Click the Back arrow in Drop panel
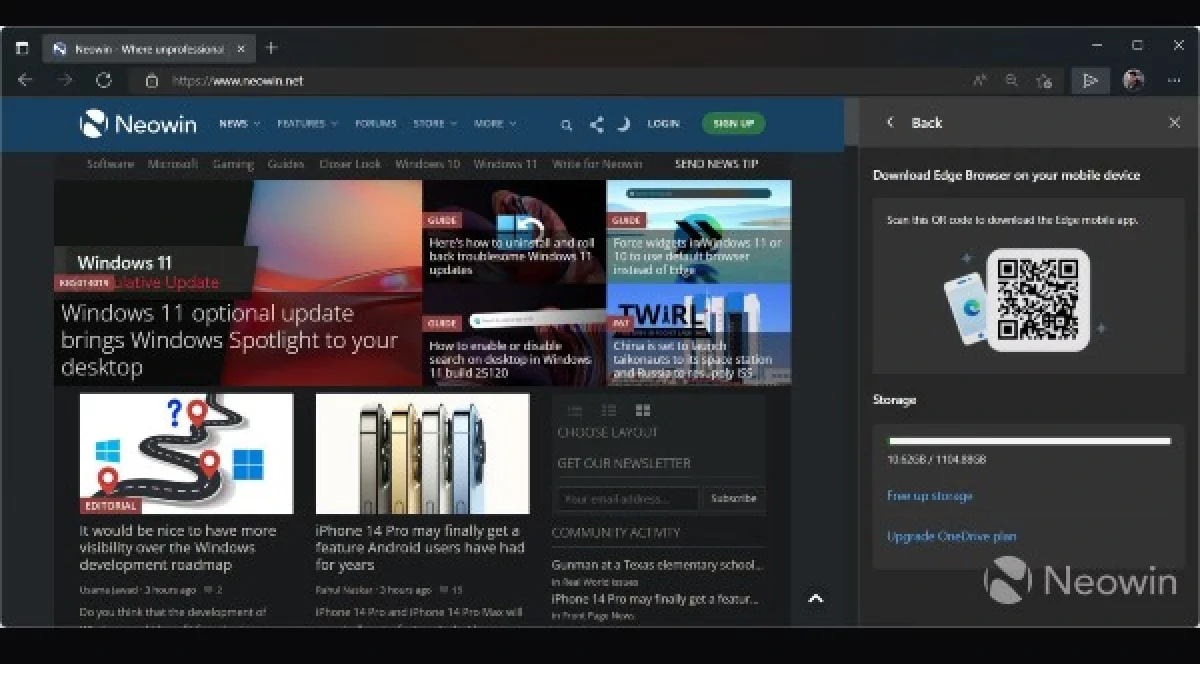1200x675 pixels. click(x=890, y=122)
